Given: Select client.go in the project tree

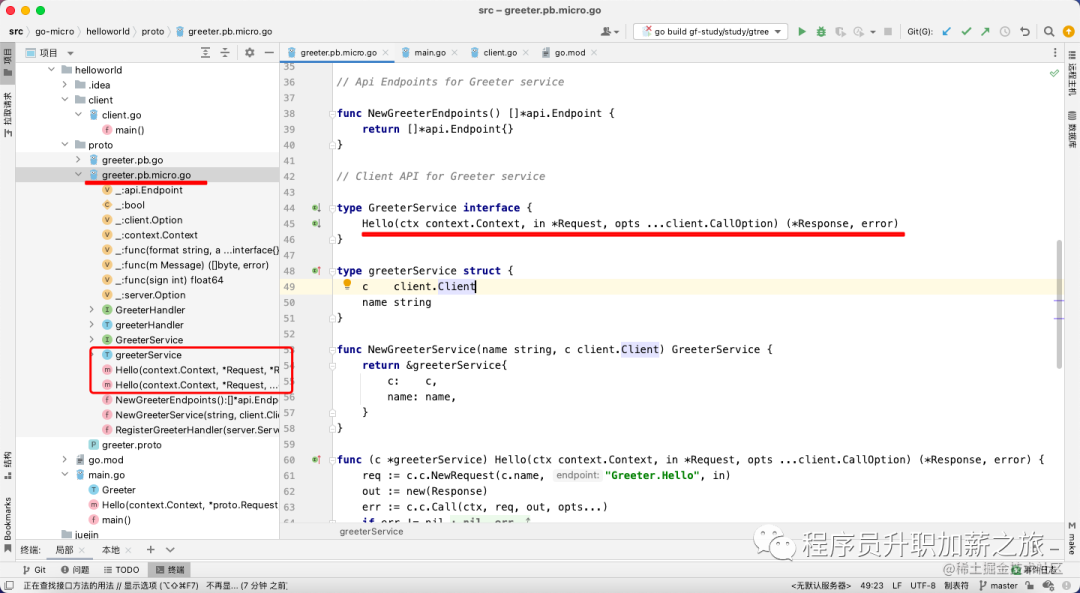Looking at the screenshot, I should click(121, 115).
